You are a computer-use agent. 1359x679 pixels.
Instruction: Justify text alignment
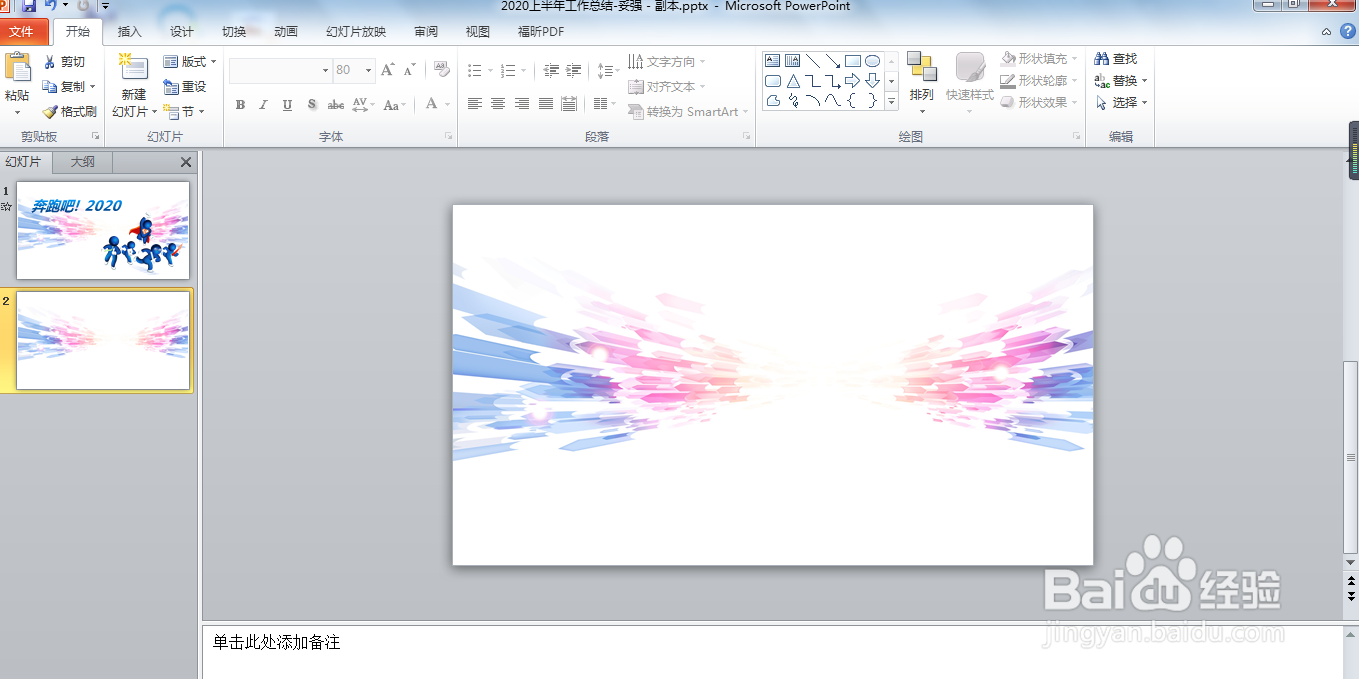click(x=546, y=104)
